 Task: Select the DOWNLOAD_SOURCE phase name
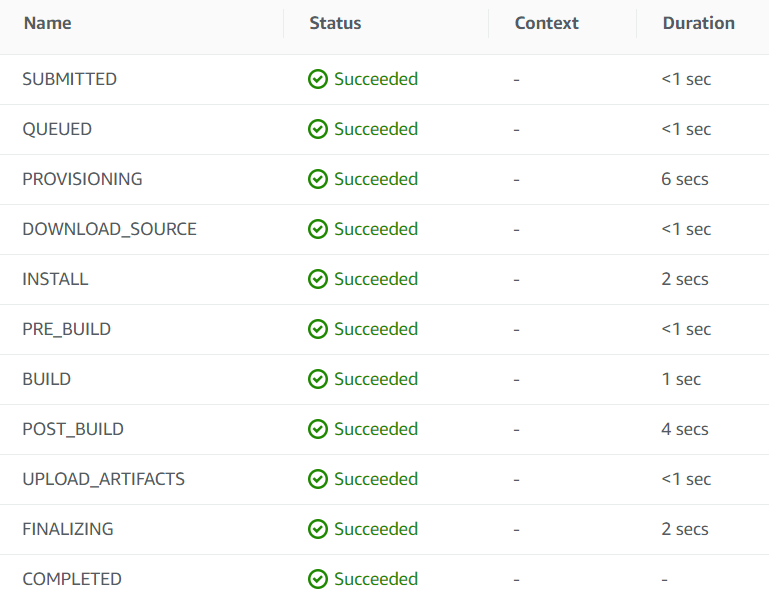109,229
